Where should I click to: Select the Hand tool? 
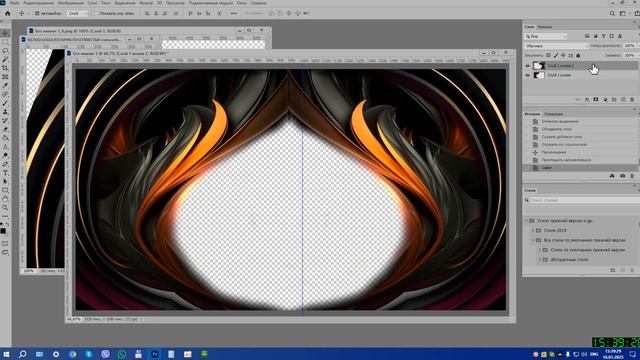coord(5,199)
